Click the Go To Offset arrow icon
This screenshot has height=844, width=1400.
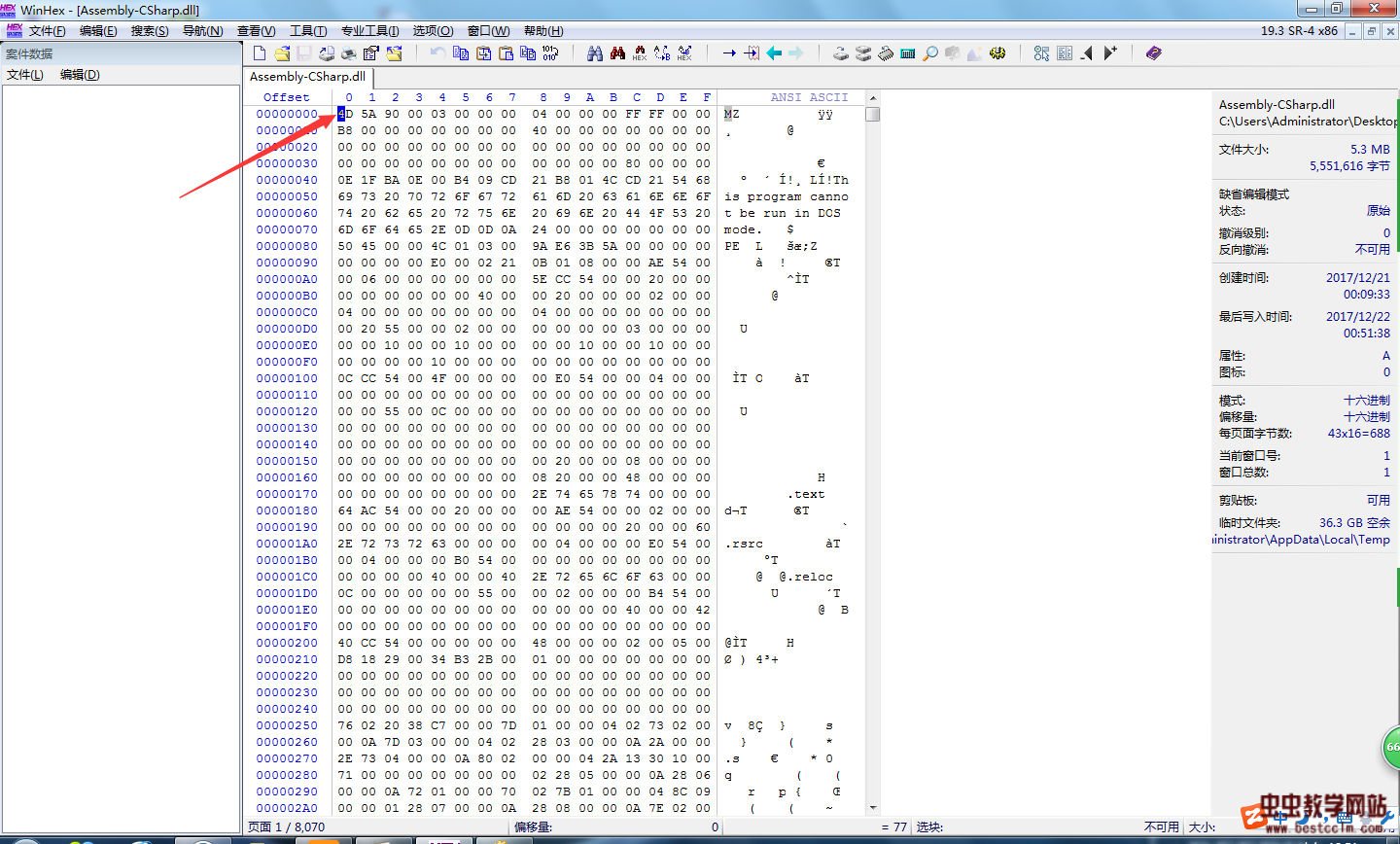click(729, 53)
